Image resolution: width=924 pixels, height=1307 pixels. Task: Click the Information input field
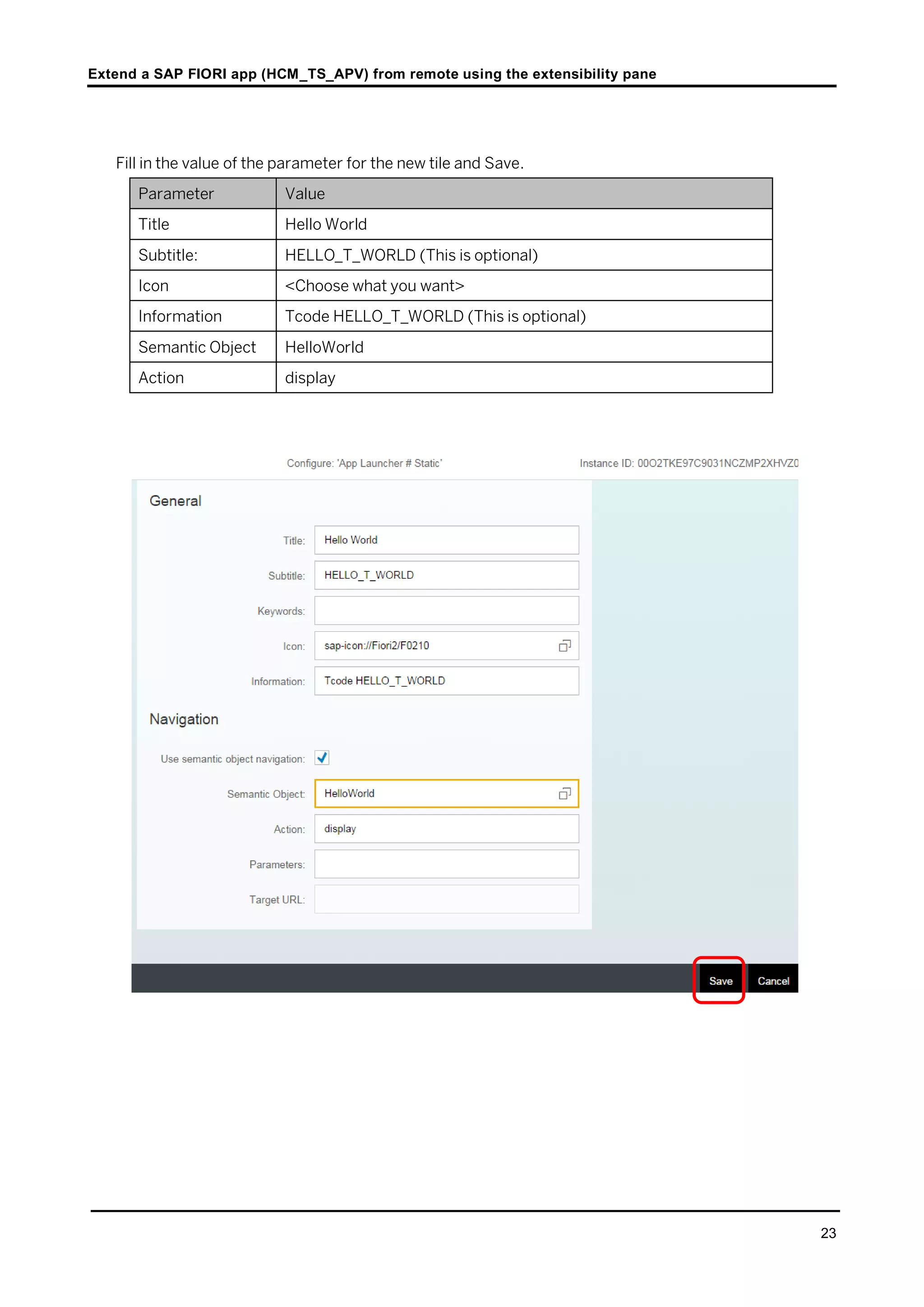[x=446, y=681]
